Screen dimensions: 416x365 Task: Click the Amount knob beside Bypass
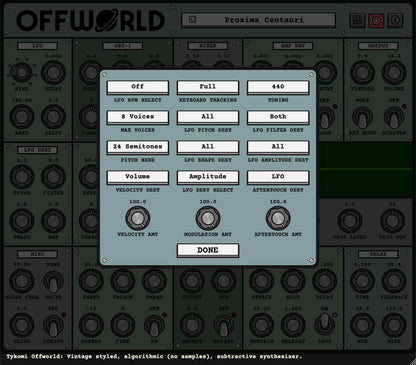(x=192, y=325)
